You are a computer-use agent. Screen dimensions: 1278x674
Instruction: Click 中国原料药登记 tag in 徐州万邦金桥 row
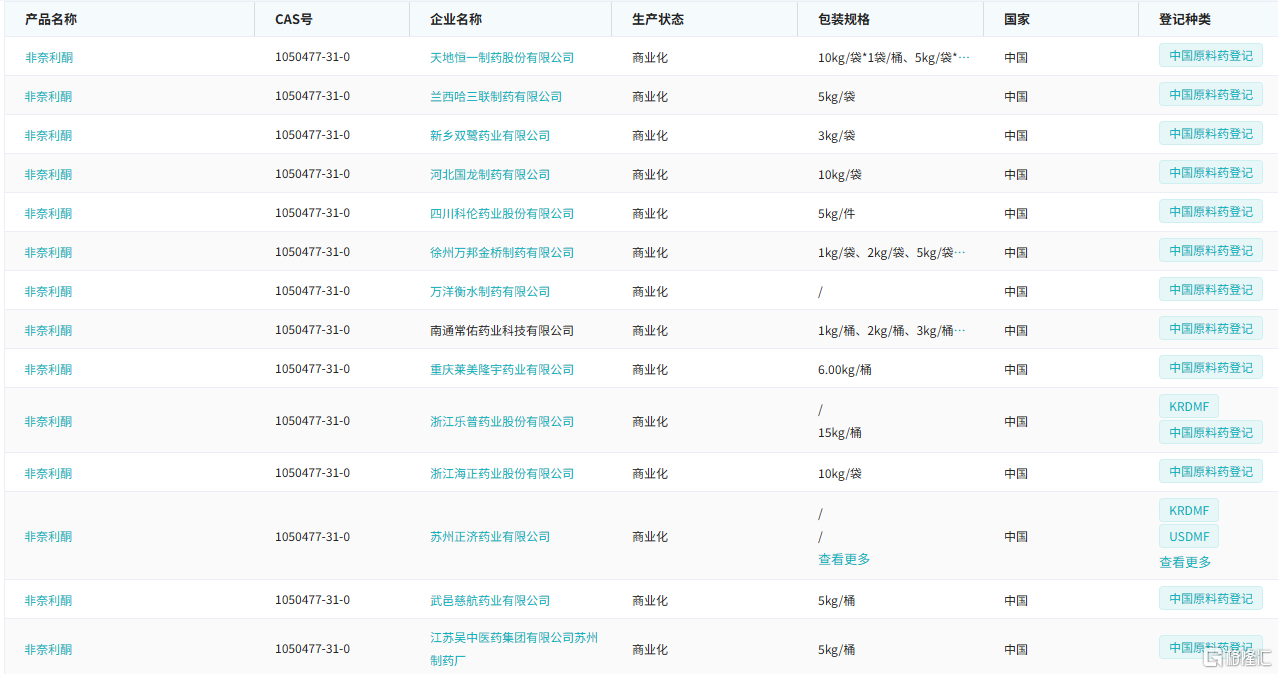click(x=1211, y=251)
